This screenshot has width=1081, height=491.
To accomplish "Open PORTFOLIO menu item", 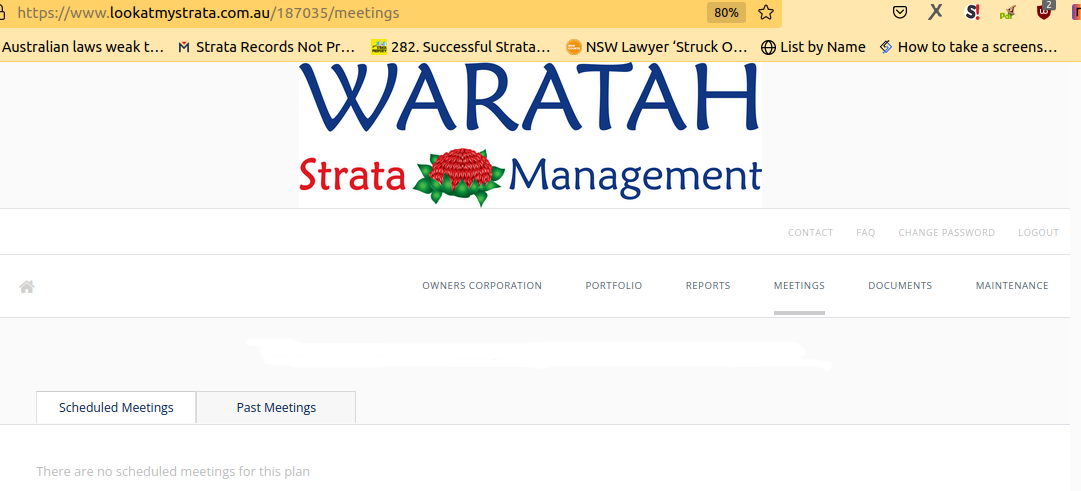I will [x=614, y=285].
